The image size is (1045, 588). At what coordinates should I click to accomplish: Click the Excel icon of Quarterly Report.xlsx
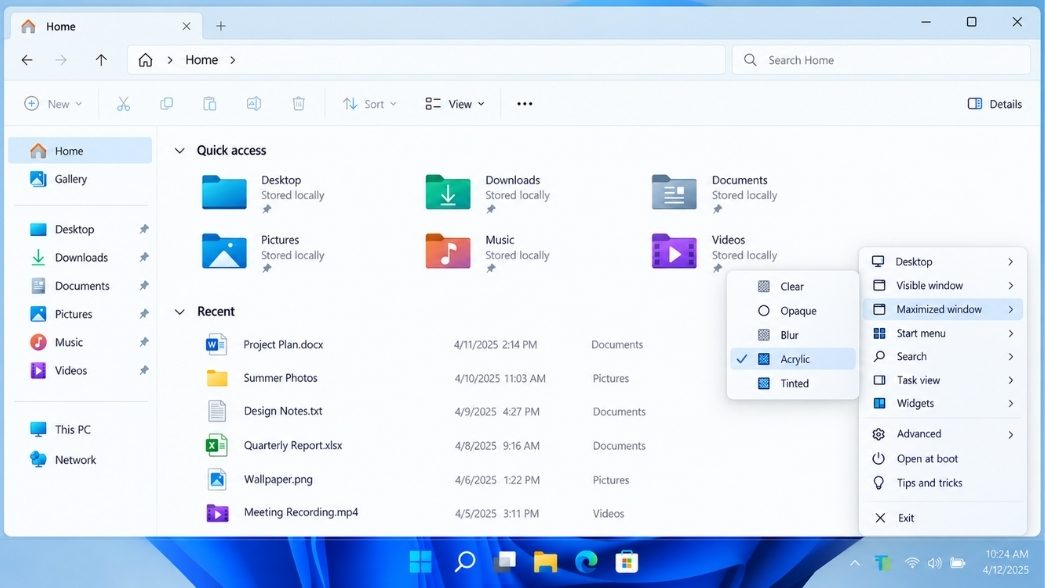(x=217, y=445)
